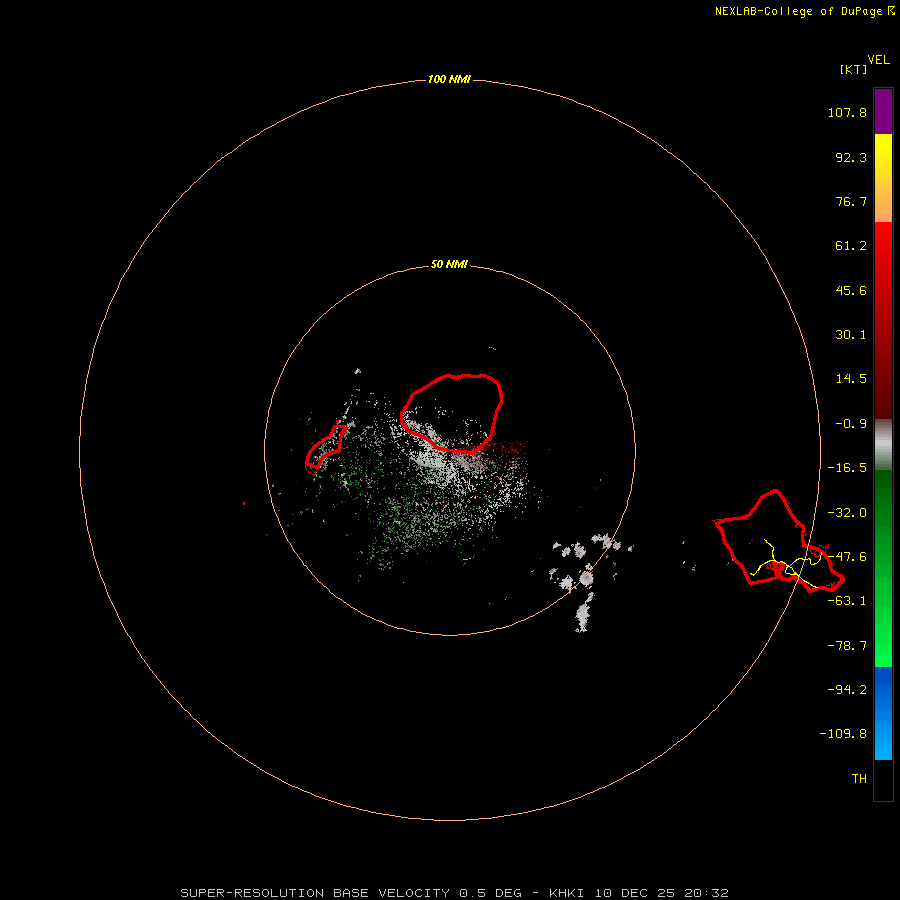Click the eastern island with yellow roads
Viewport: 900px width, 900px height.
coord(779,541)
